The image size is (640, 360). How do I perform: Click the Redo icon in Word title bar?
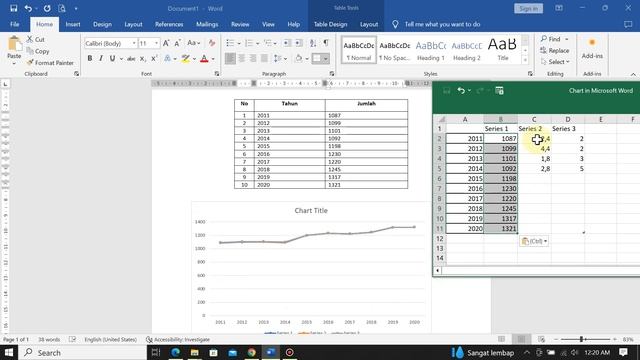tap(47, 8)
